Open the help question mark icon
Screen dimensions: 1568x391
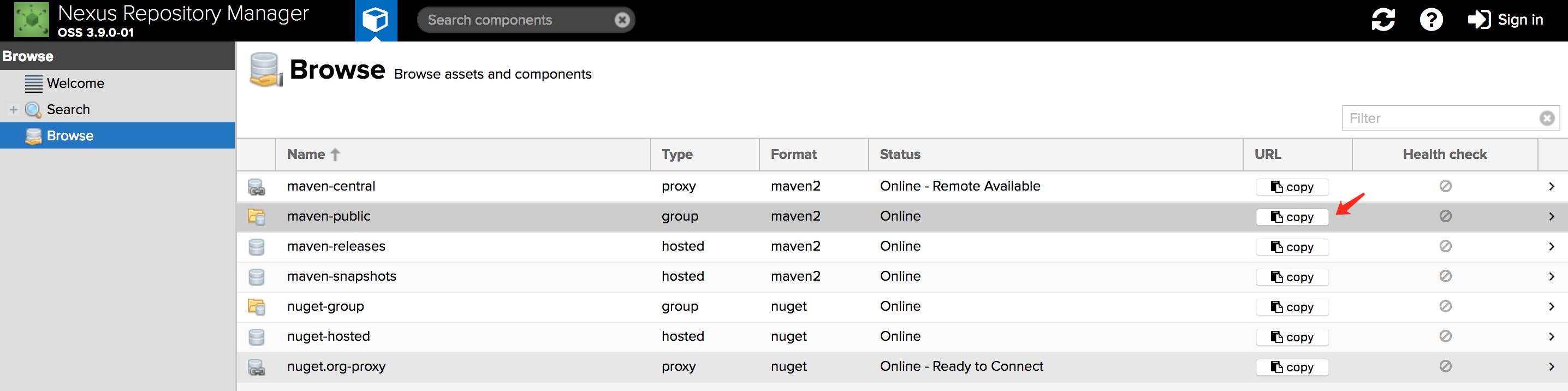point(1431,20)
